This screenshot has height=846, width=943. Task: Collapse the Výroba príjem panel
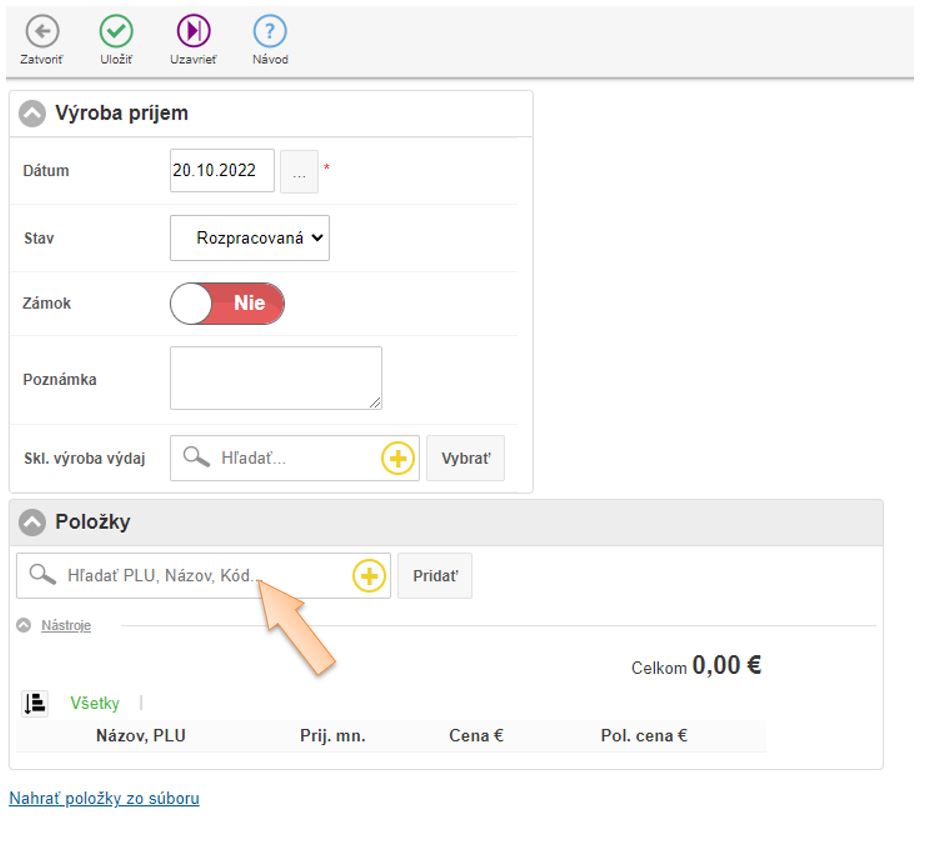click(x=33, y=114)
